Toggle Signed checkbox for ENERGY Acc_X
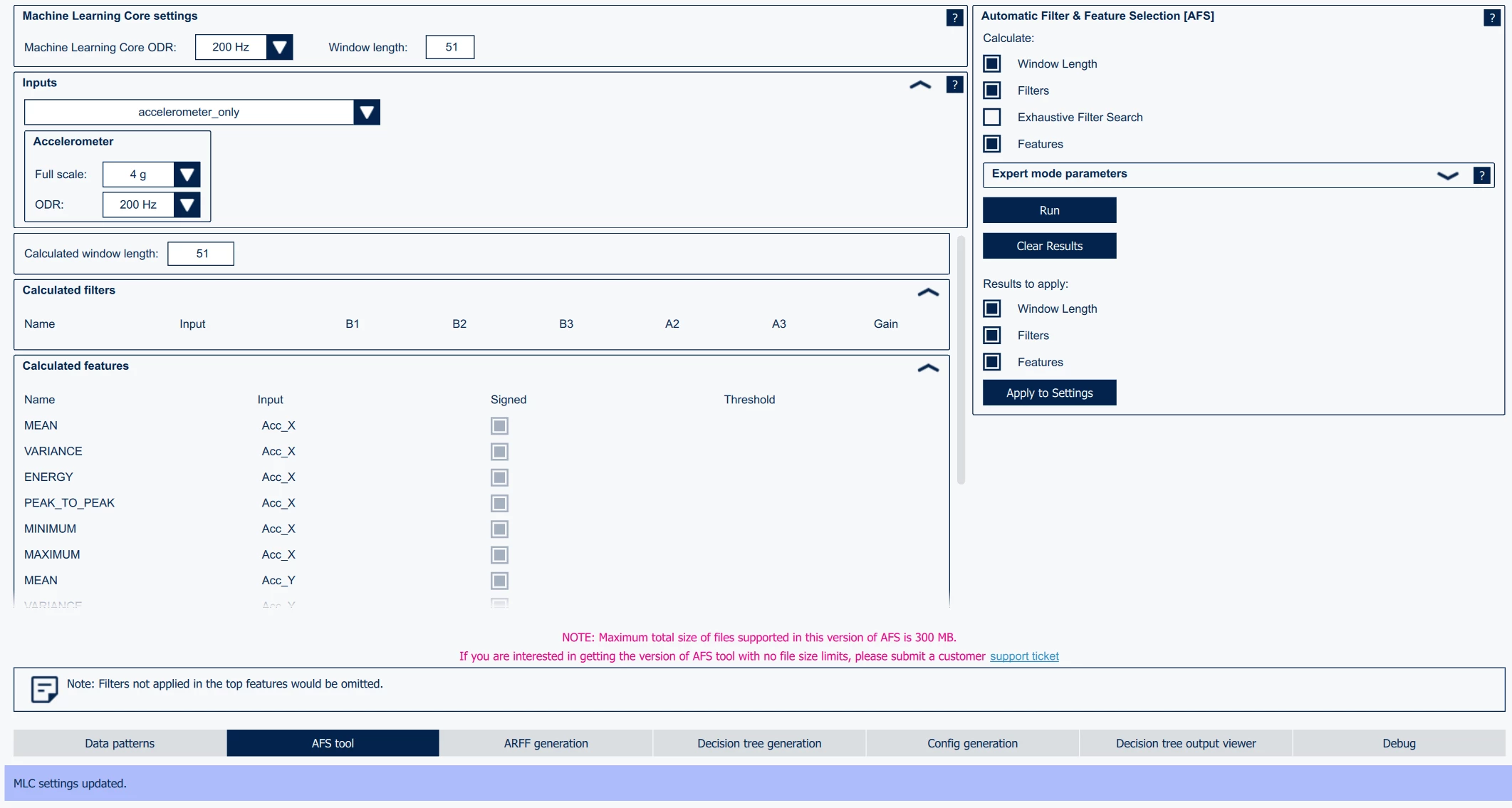This screenshot has height=808, width=1512. point(499,477)
